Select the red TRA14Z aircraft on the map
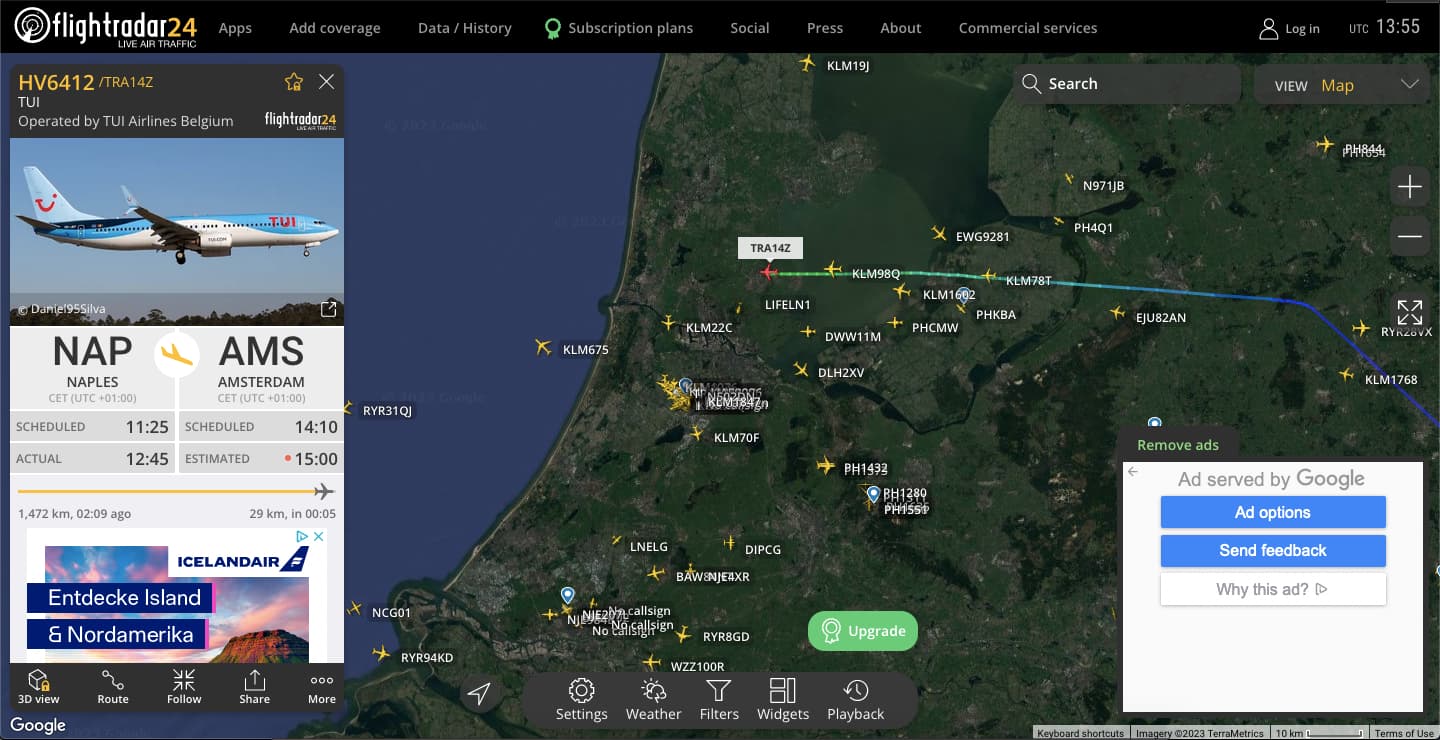1440x740 pixels. 768,271
